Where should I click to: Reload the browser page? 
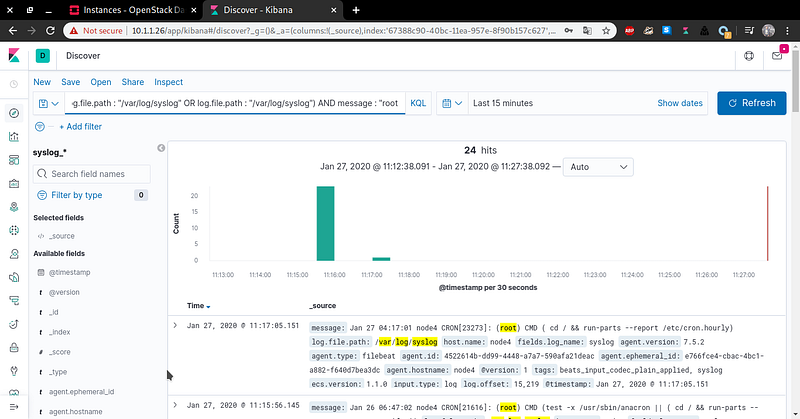50,31
